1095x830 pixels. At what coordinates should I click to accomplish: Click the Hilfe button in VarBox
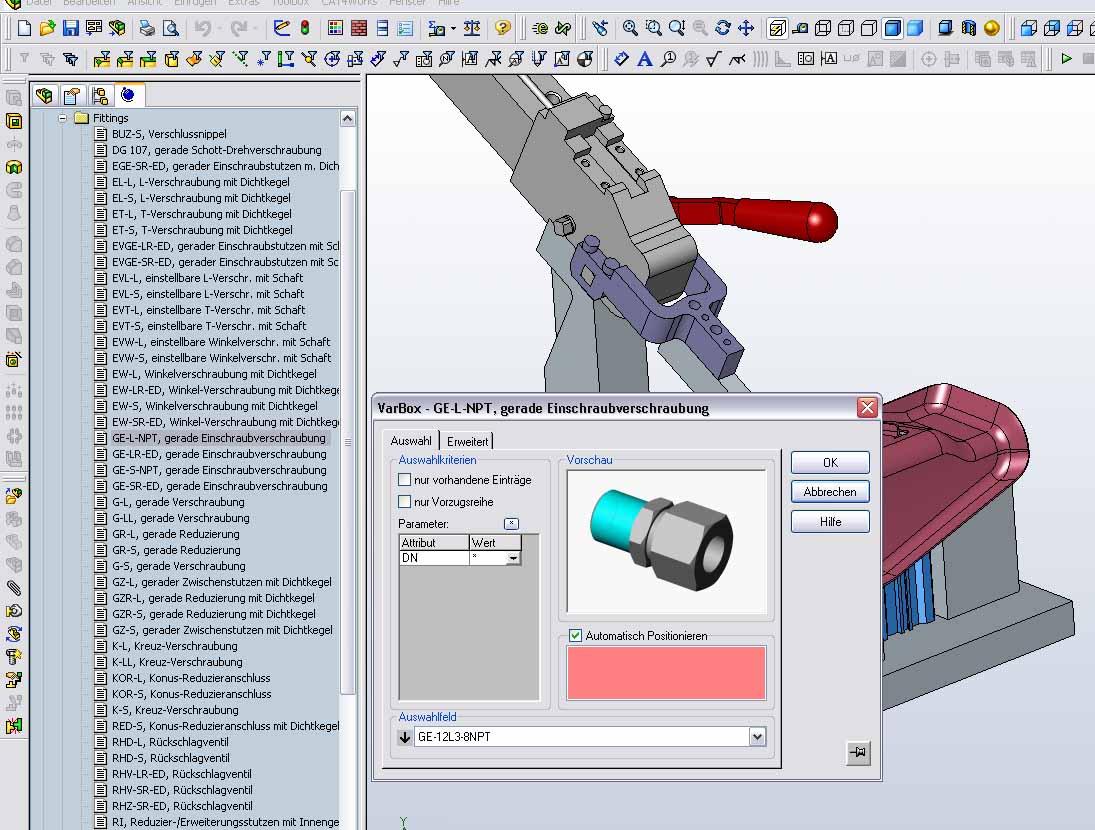tap(830, 522)
